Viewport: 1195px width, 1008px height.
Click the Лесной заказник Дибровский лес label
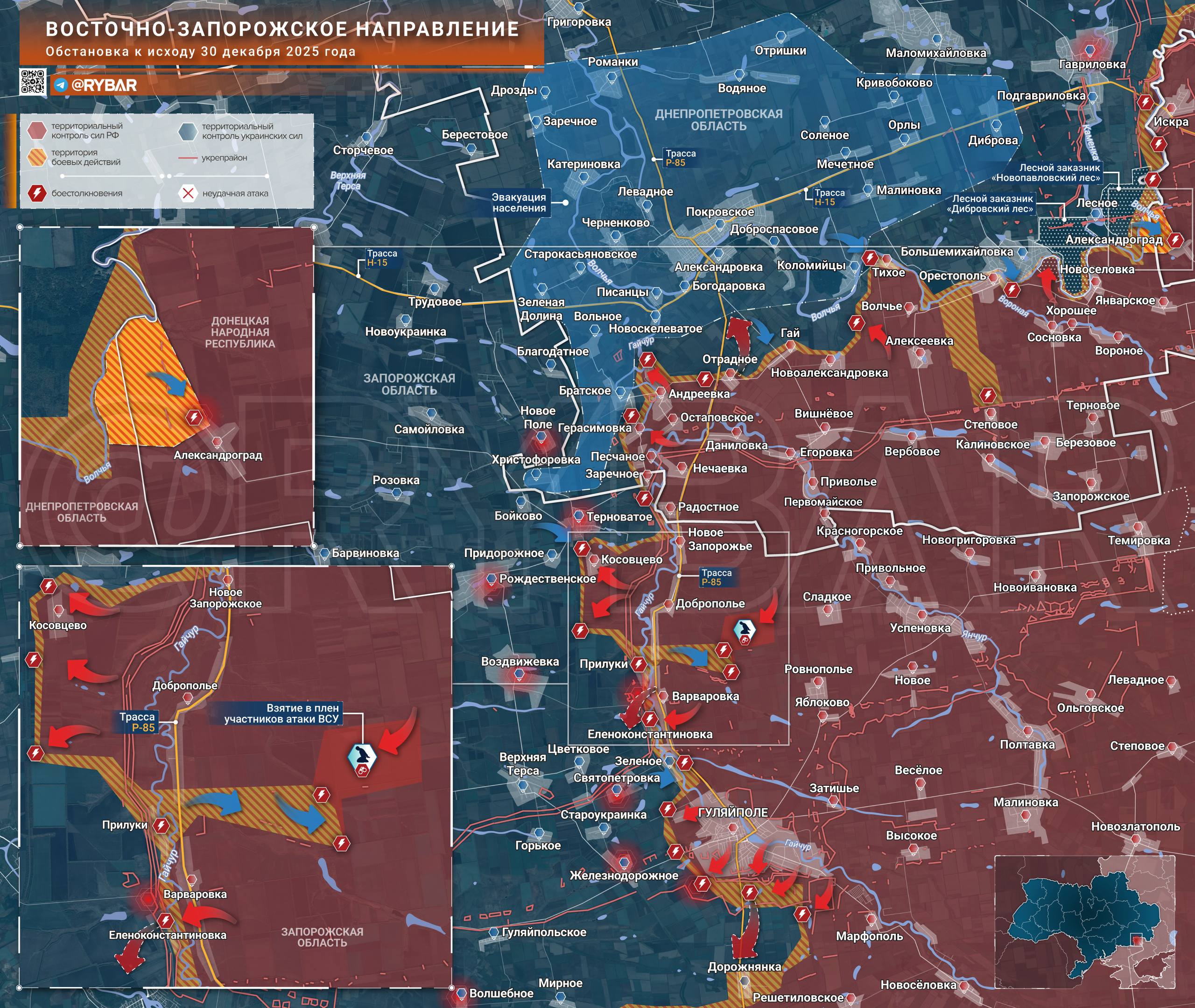pyautogui.click(x=991, y=204)
